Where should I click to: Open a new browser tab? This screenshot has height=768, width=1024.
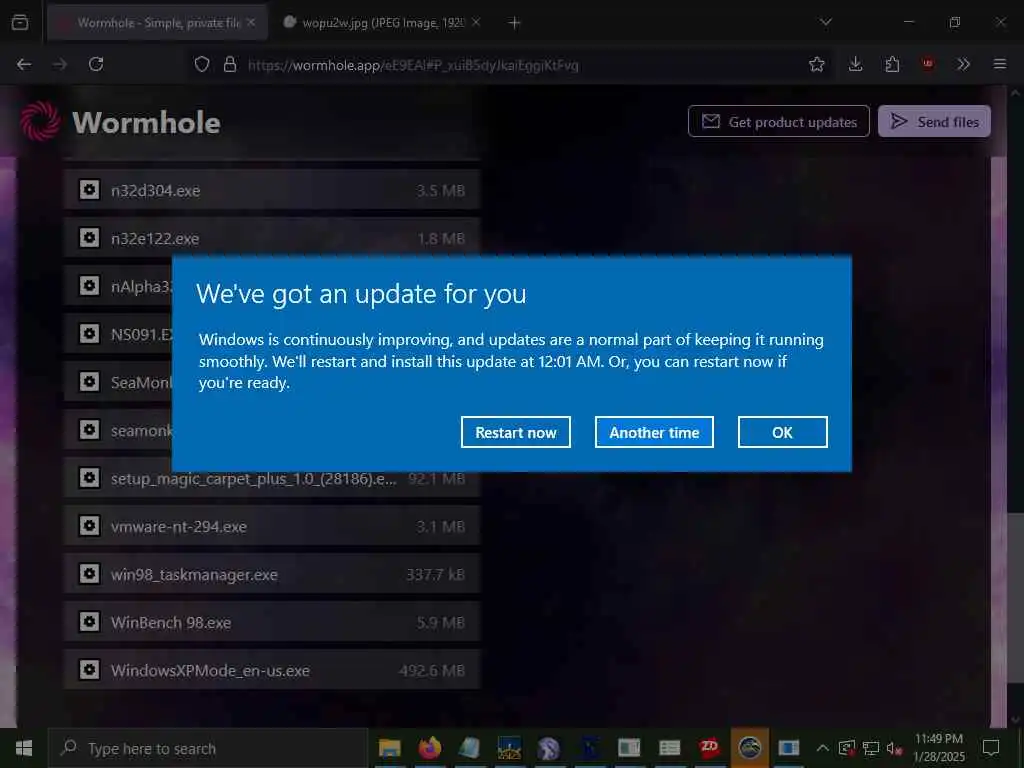[x=515, y=23]
